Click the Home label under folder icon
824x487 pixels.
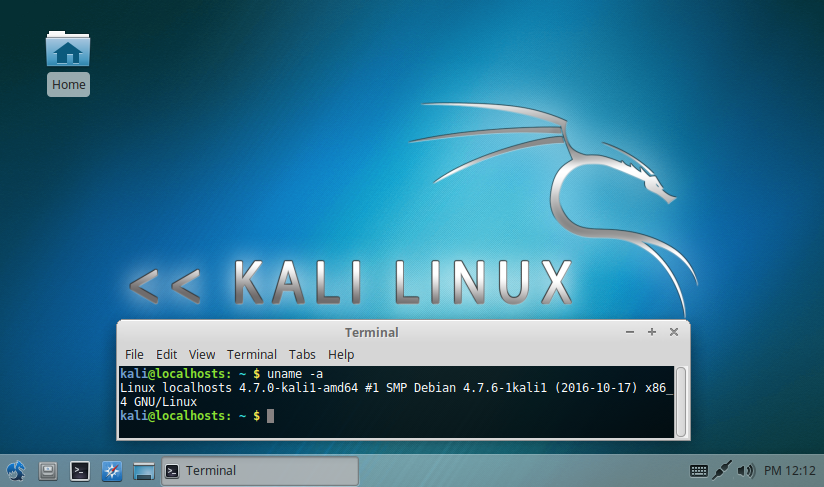(68, 85)
